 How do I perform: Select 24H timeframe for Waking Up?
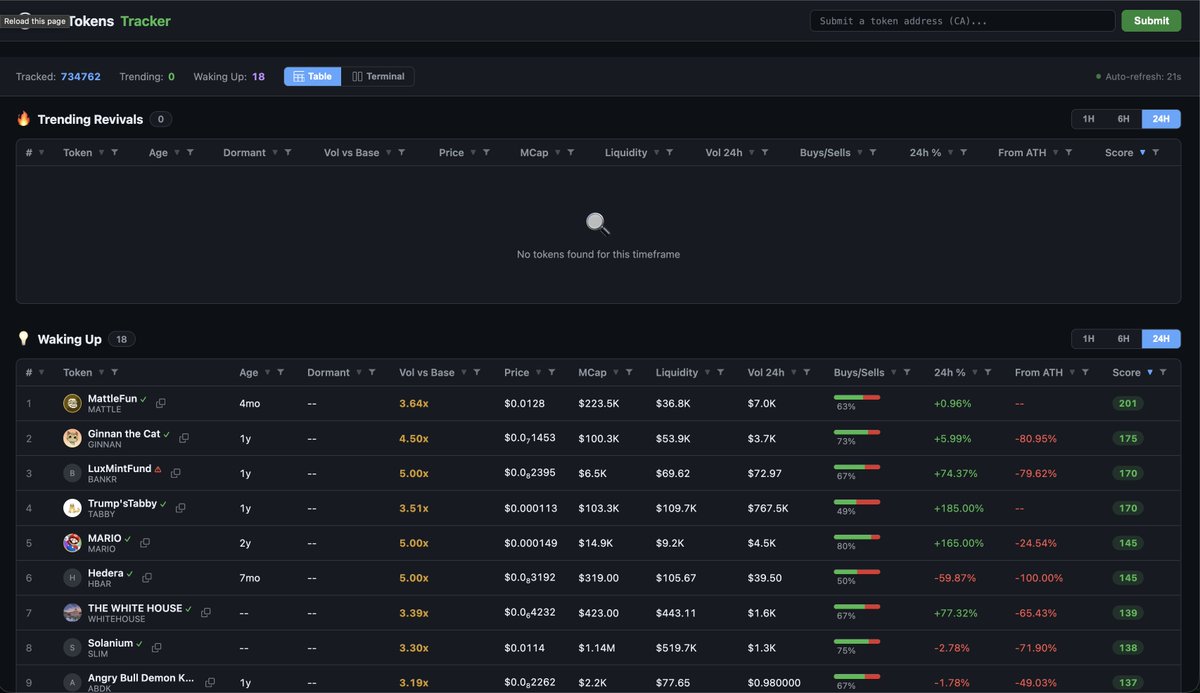pos(1161,339)
